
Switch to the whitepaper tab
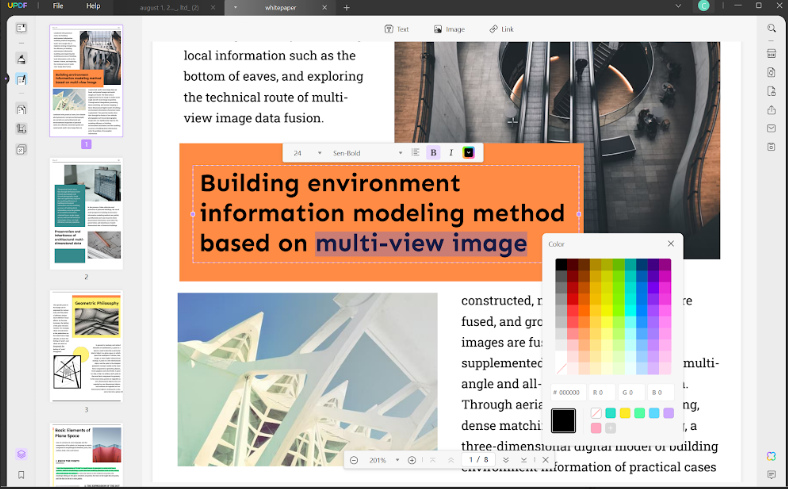click(280, 6)
